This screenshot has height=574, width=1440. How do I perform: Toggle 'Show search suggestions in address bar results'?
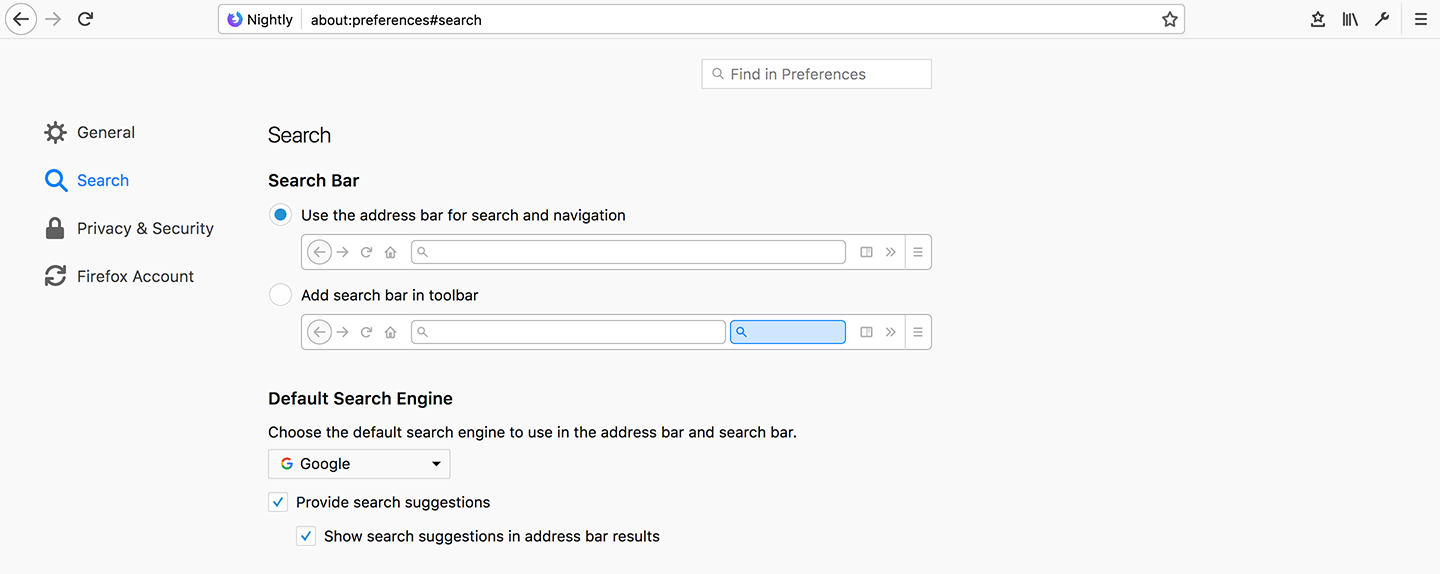(x=306, y=536)
